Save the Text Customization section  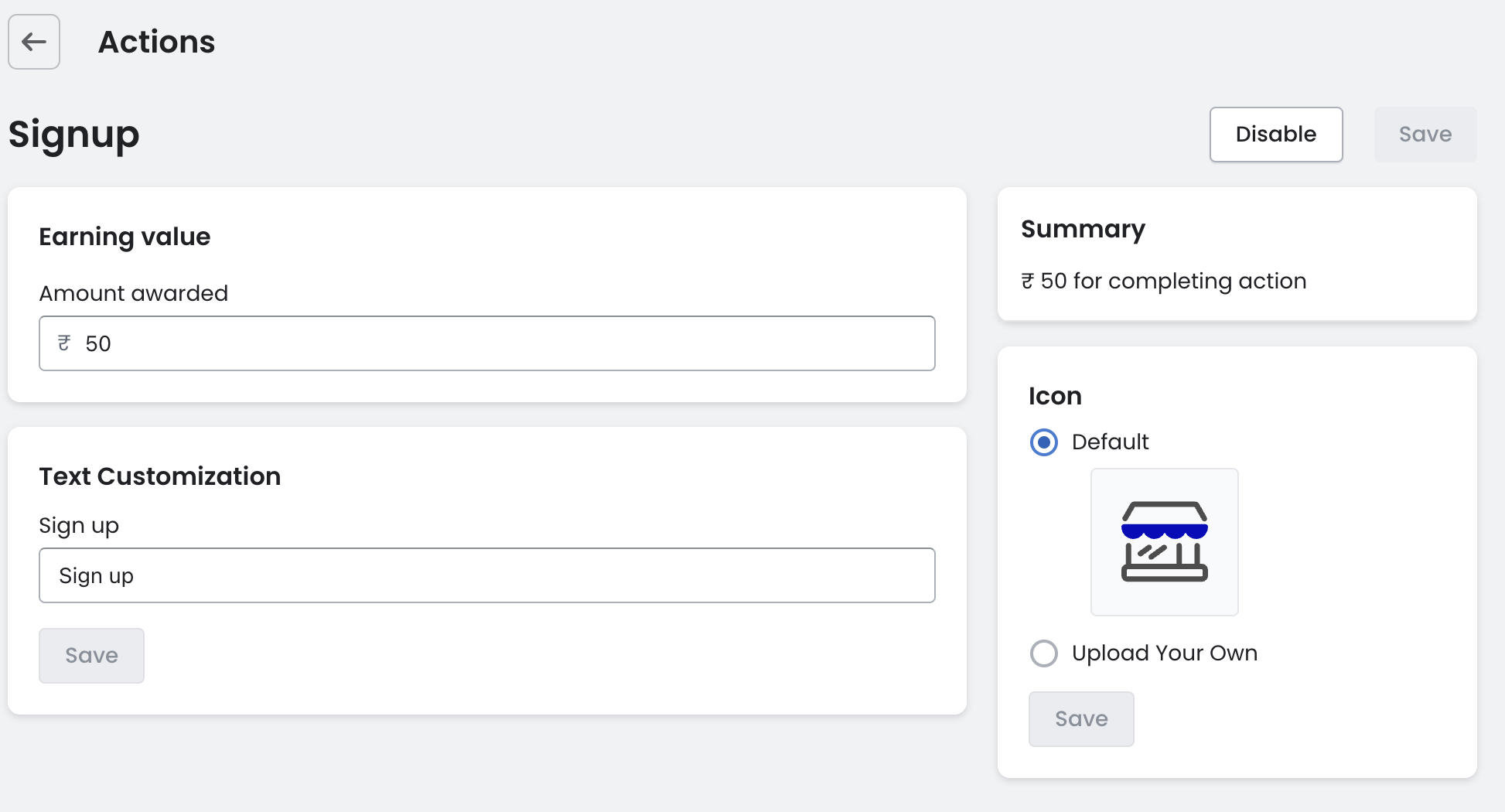pos(91,656)
